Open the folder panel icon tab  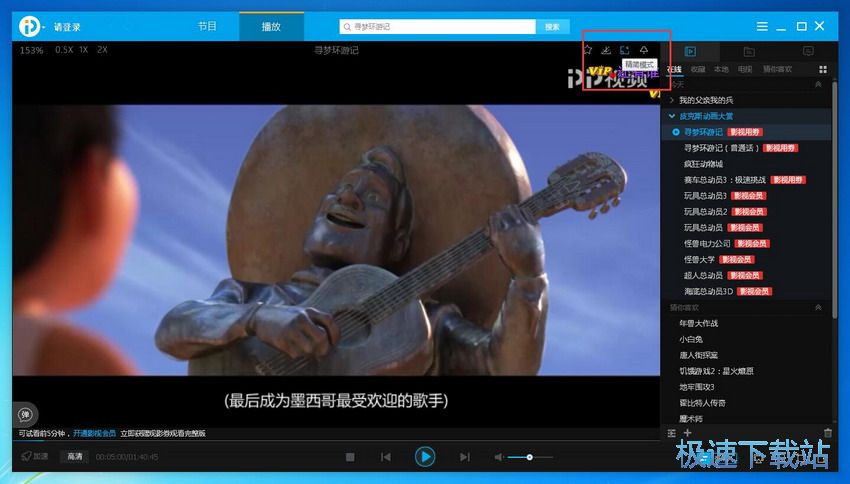pos(749,51)
